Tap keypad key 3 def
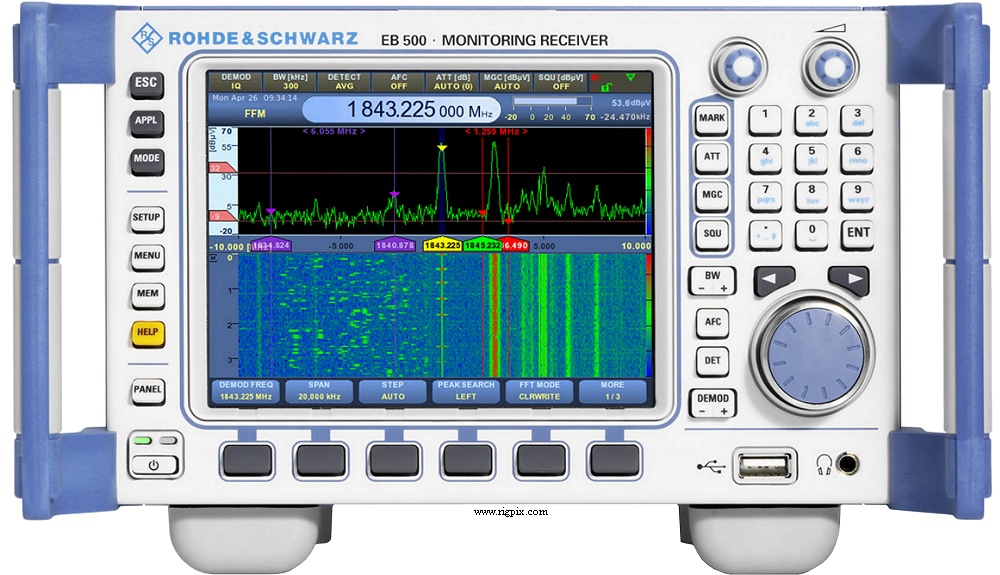Screen dimensions: 1000x575 pyautogui.click(x=857, y=119)
